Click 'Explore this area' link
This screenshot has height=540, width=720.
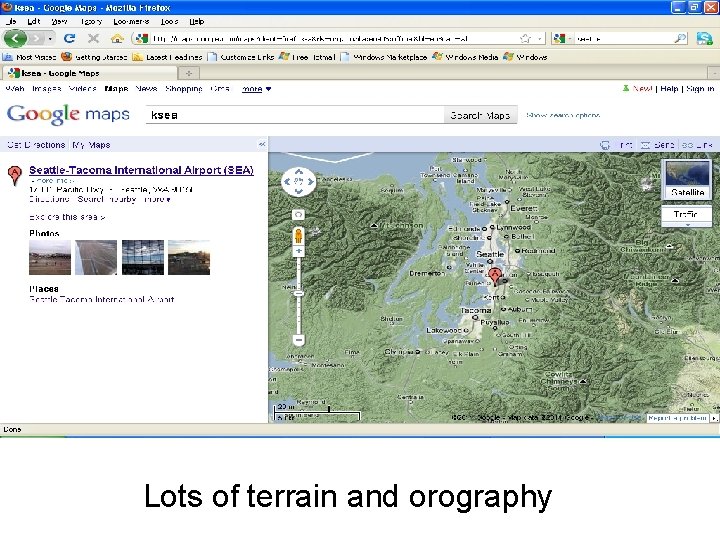(67, 217)
